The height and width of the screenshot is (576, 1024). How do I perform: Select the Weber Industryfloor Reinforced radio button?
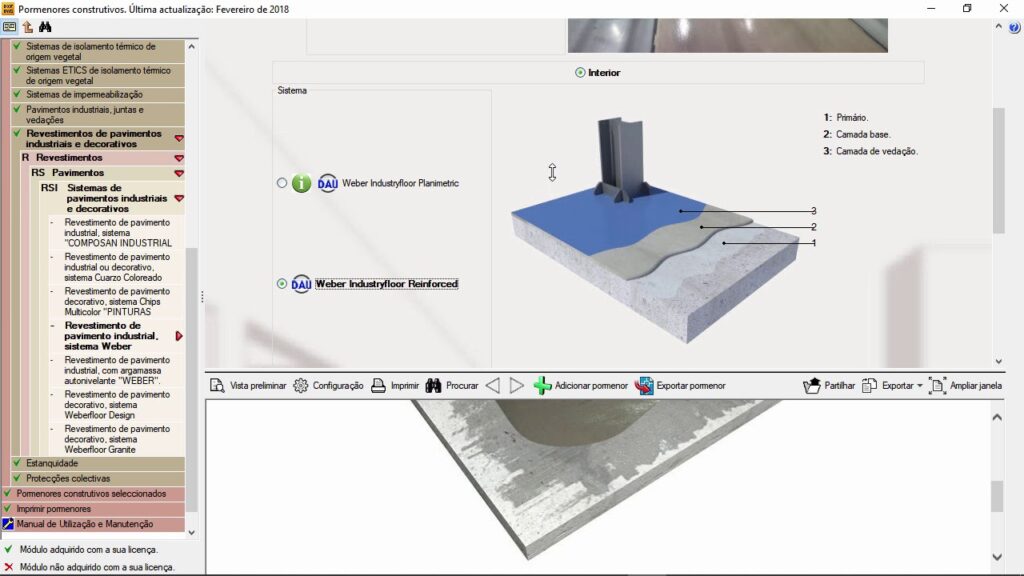click(x=282, y=284)
